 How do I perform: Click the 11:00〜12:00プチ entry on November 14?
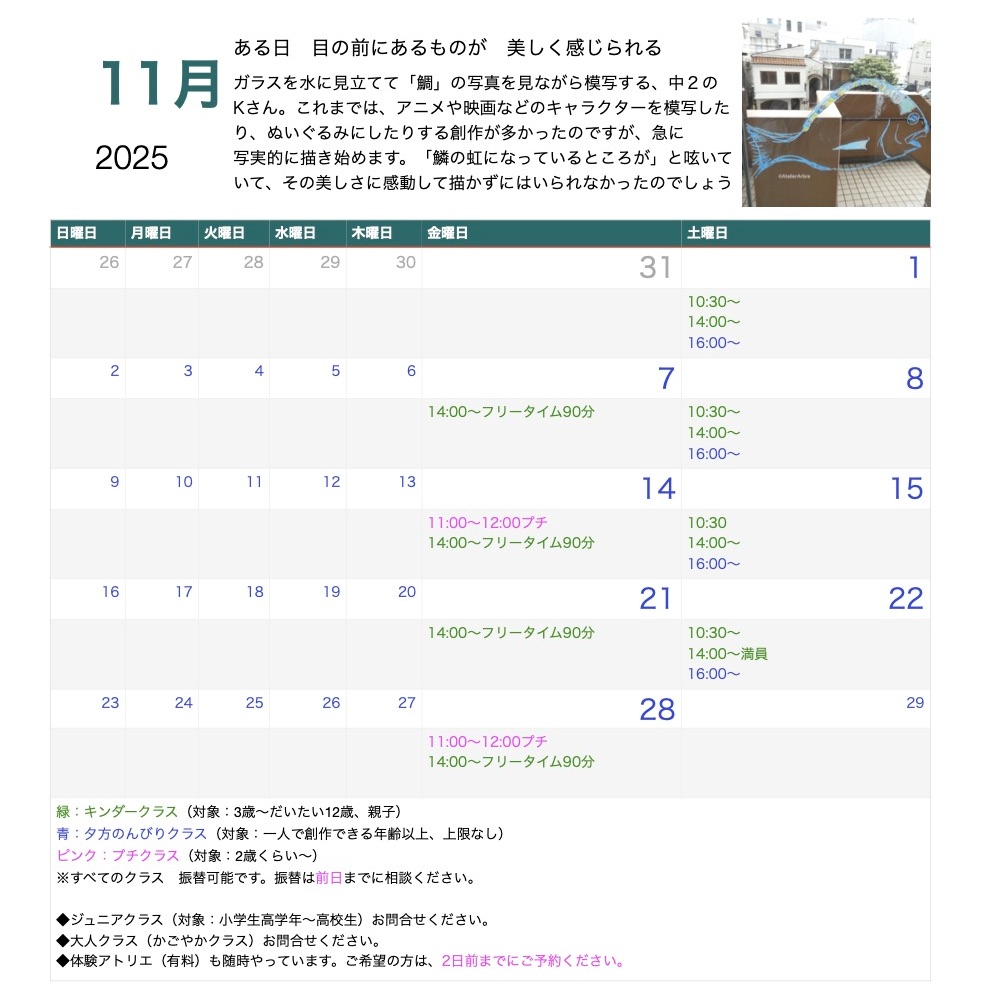pyautogui.click(x=488, y=522)
